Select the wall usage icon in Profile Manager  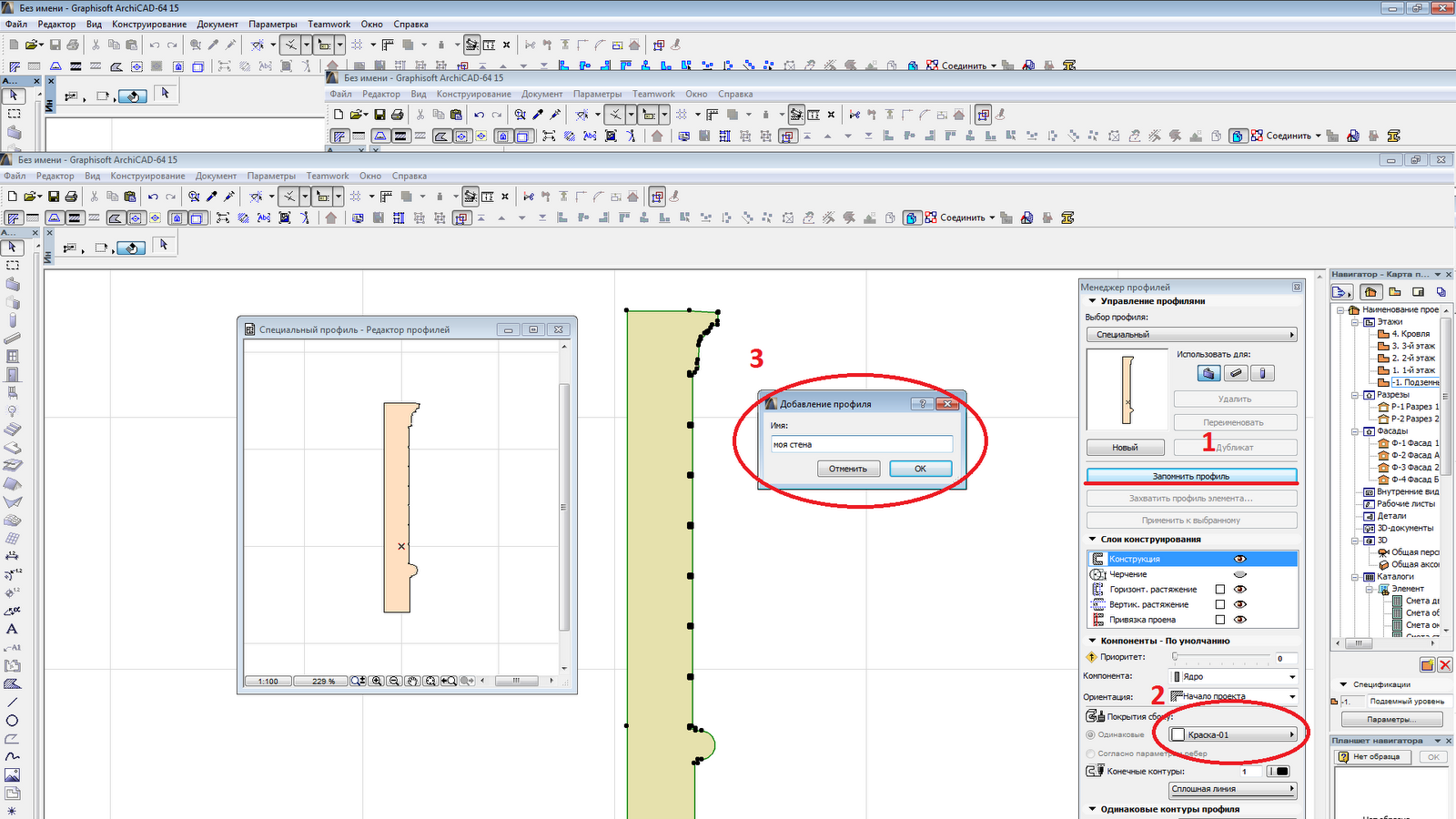click(1208, 373)
